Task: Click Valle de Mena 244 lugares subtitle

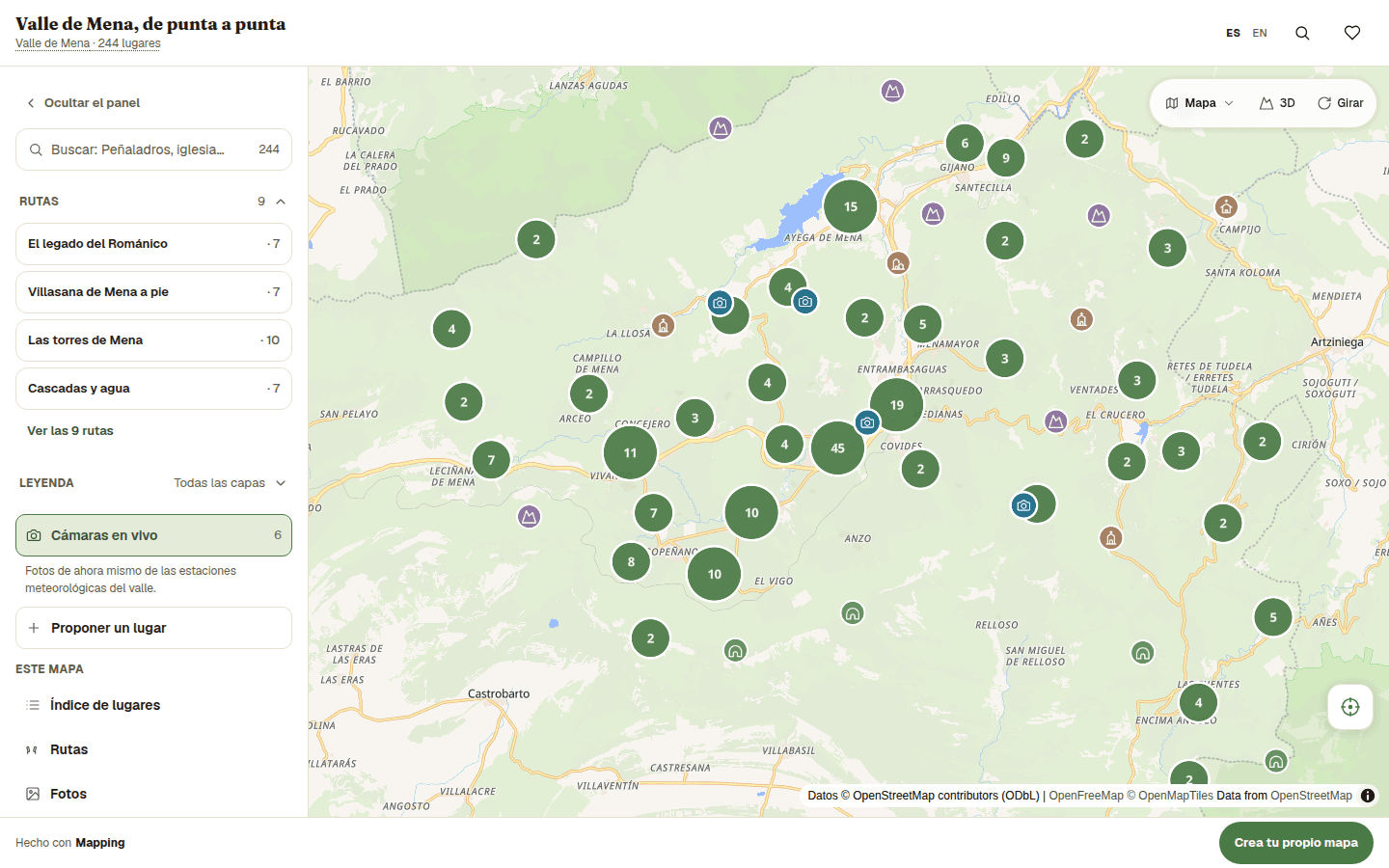Action: coord(88,43)
